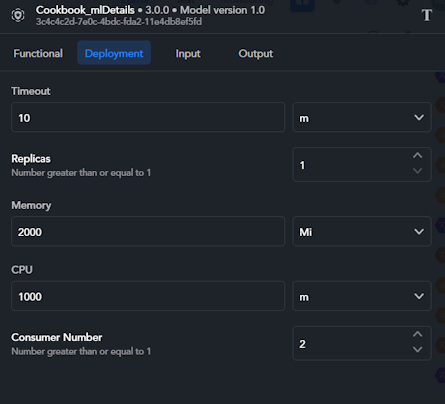
Task: Go to the Output tab
Action: click(256, 53)
